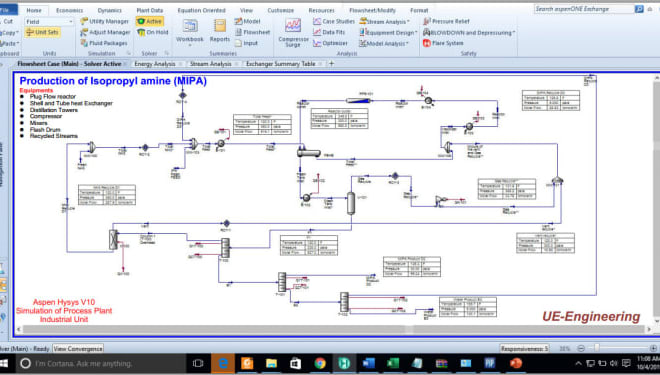Screen dimensions: 660x375
Task: Select the compressor unit on the flowsheet
Action: point(440,201)
